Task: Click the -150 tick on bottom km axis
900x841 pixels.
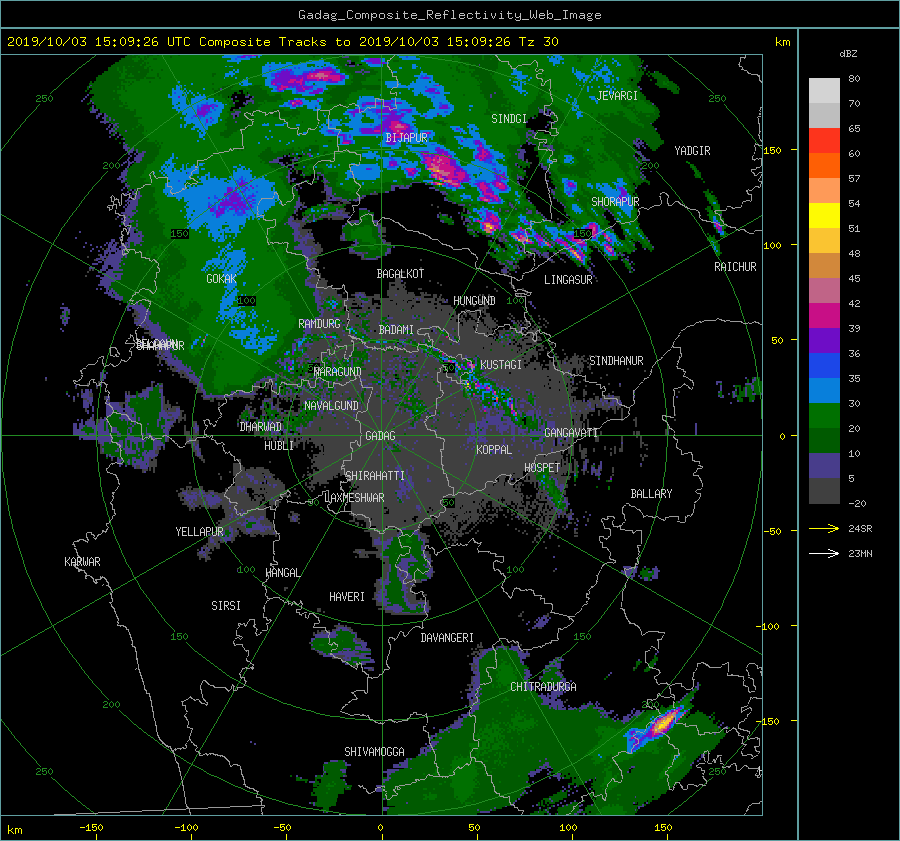Action: click(91, 828)
